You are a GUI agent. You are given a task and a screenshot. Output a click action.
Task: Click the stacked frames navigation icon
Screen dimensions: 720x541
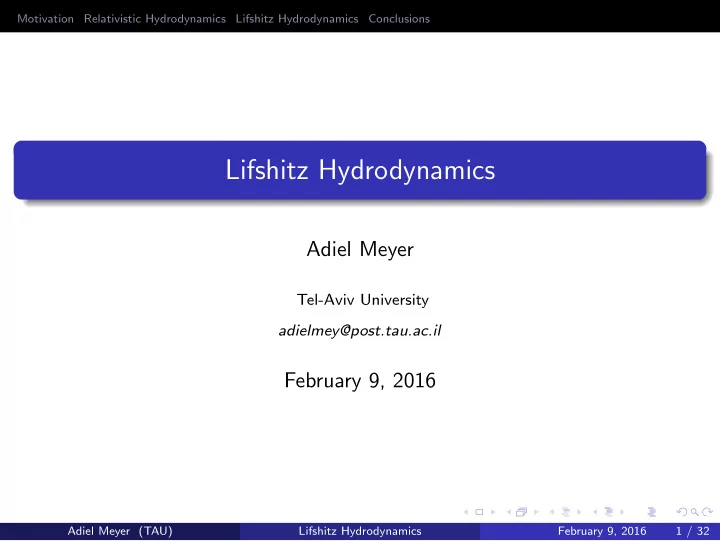point(522,512)
